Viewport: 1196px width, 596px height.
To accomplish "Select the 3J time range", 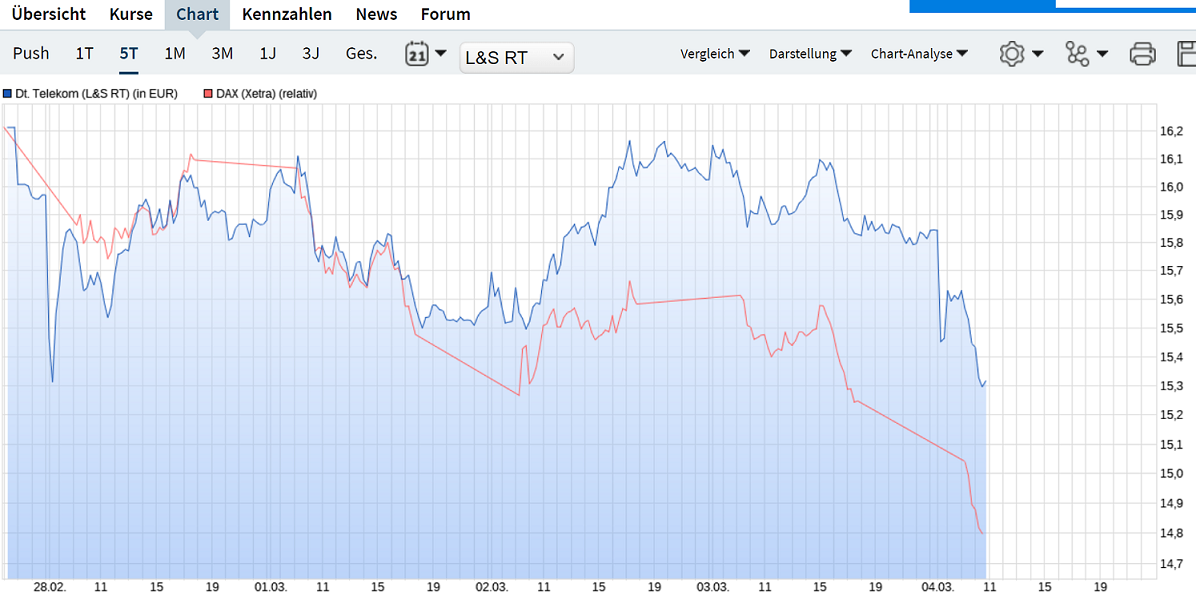I will (x=310, y=53).
